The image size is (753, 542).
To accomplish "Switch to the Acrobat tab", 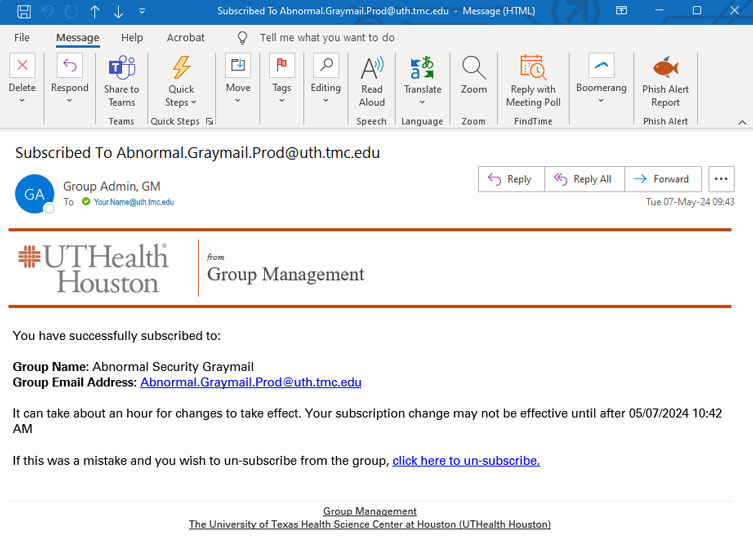I will point(185,37).
